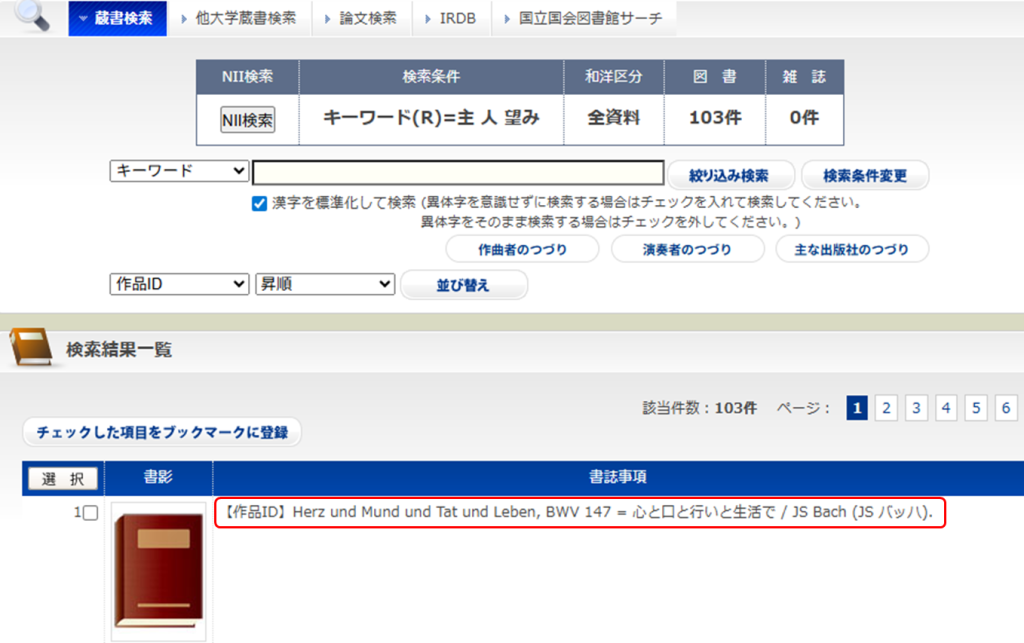Click the 検索条件変更 button
Image resolution: width=1024 pixels, height=643 pixels.
point(865,175)
